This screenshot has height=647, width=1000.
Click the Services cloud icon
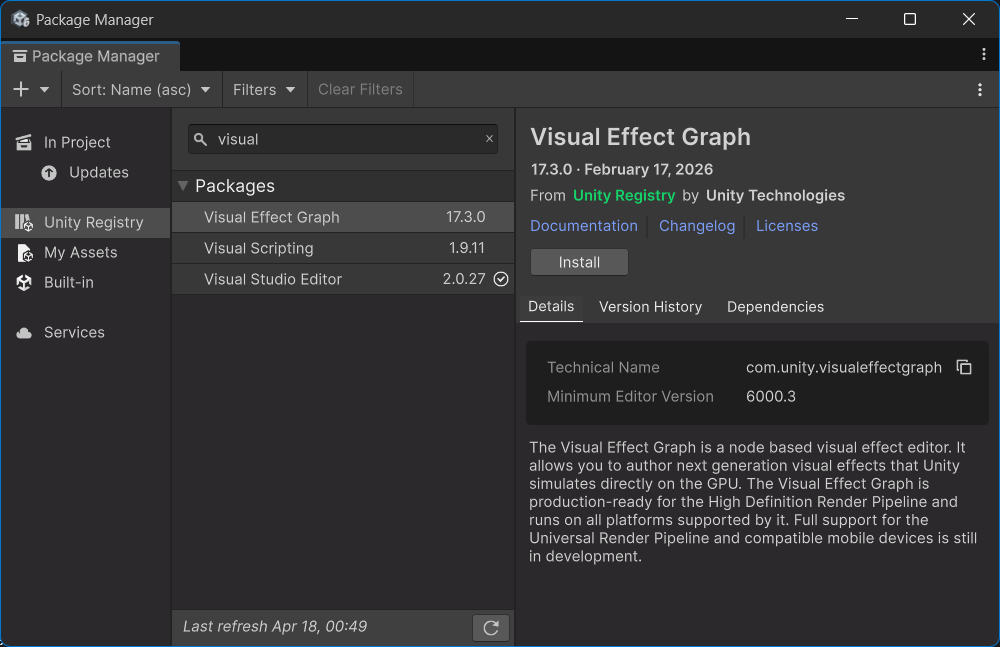[24, 333]
